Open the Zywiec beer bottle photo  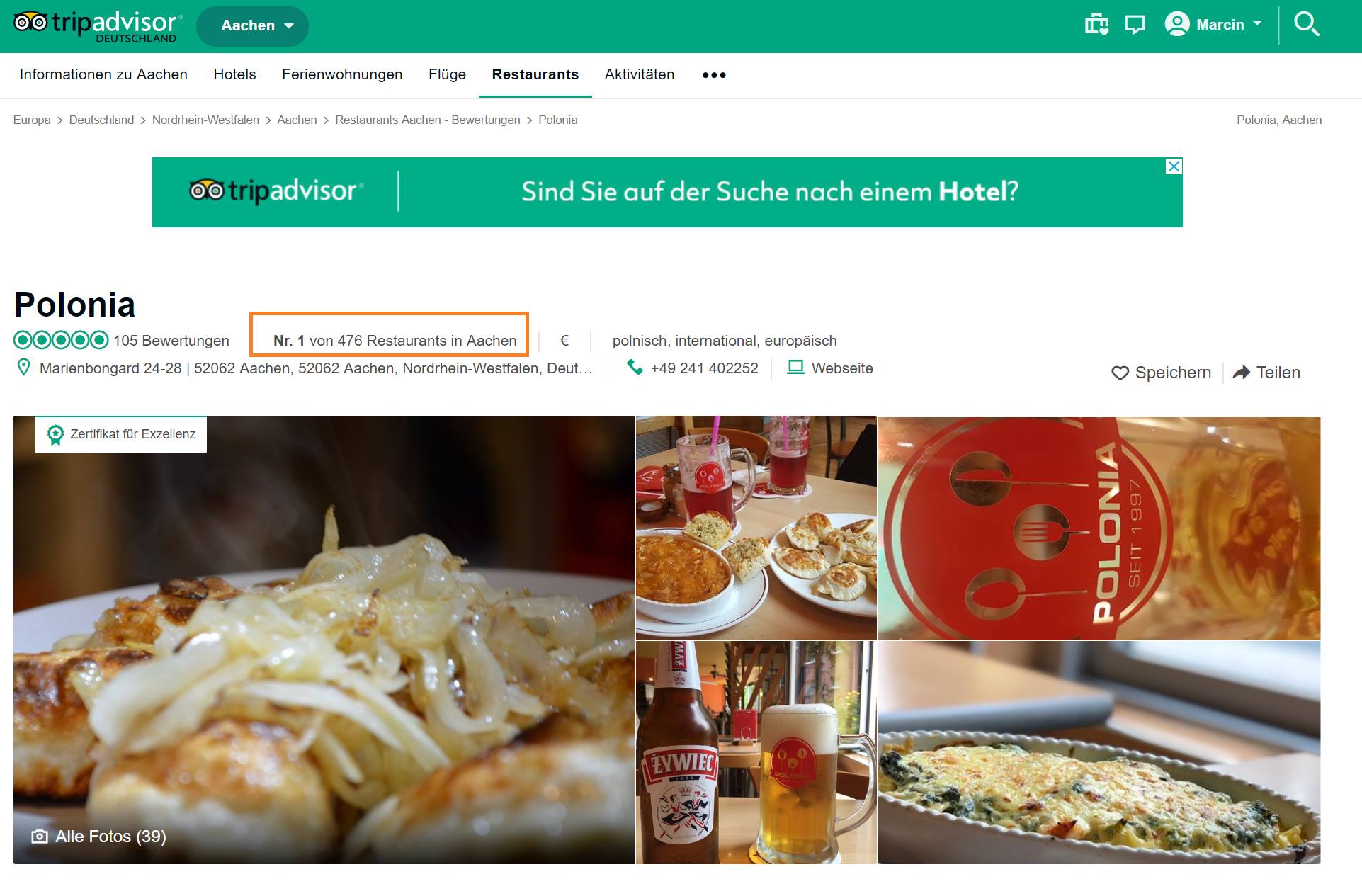point(756,752)
